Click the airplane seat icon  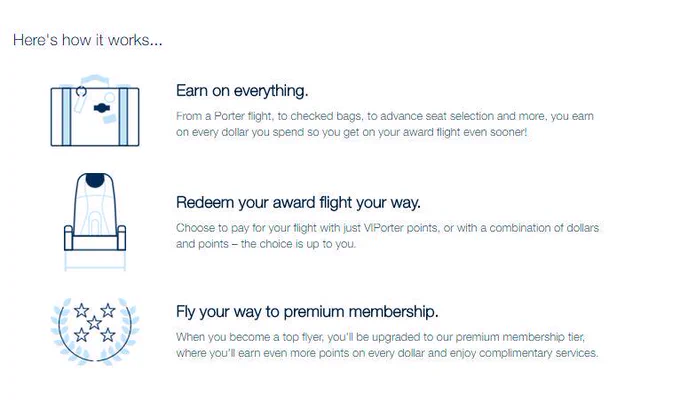pos(95,222)
